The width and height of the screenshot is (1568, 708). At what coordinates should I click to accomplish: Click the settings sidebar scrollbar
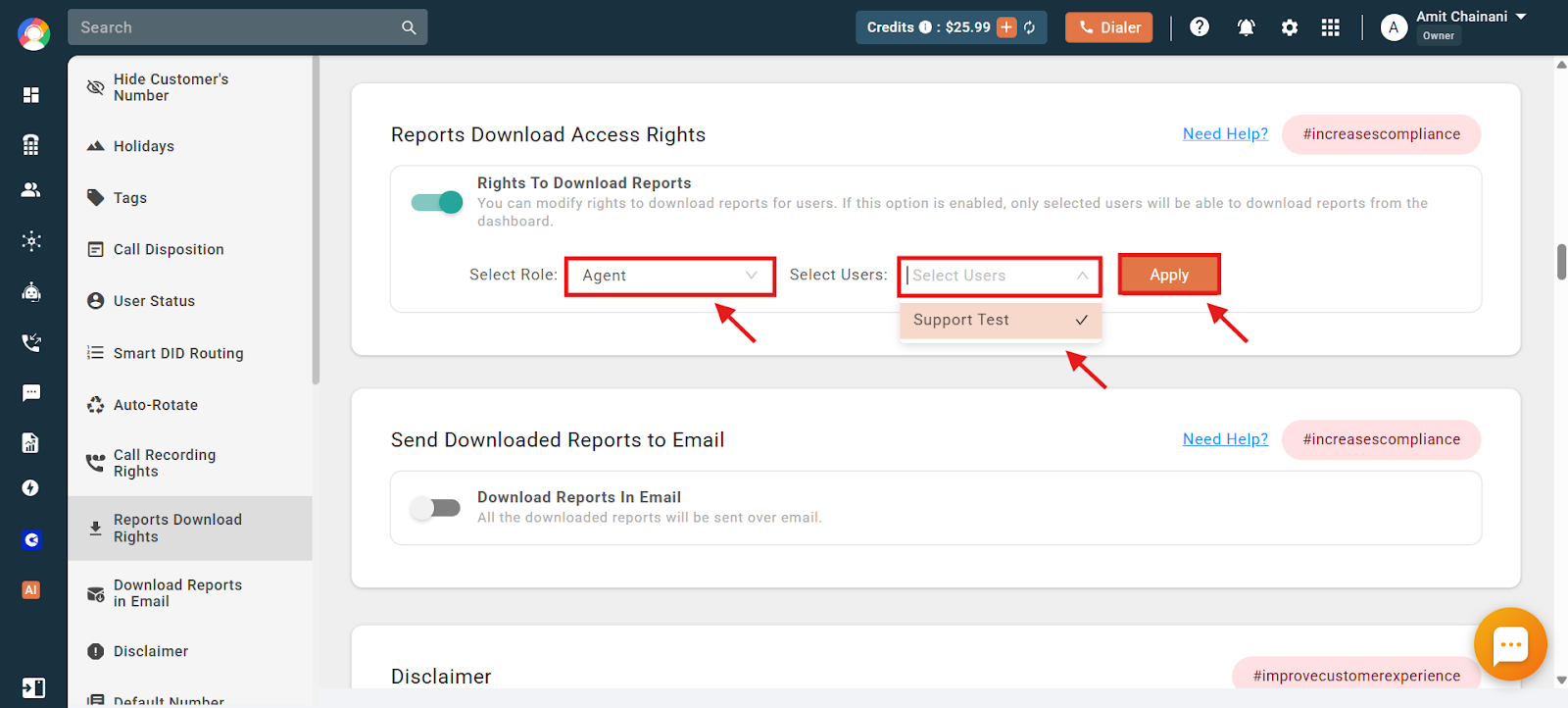pyautogui.click(x=316, y=220)
